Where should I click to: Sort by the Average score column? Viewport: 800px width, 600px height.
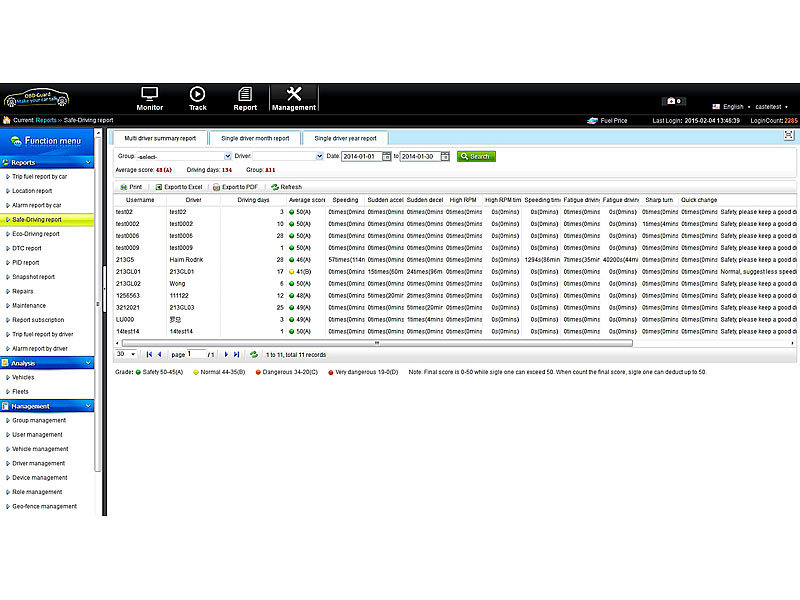click(x=306, y=200)
